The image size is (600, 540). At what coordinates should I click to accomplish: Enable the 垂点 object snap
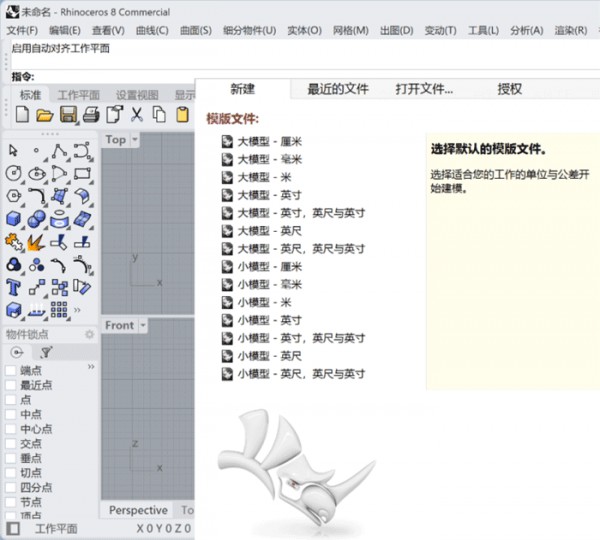click(x=10, y=458)
